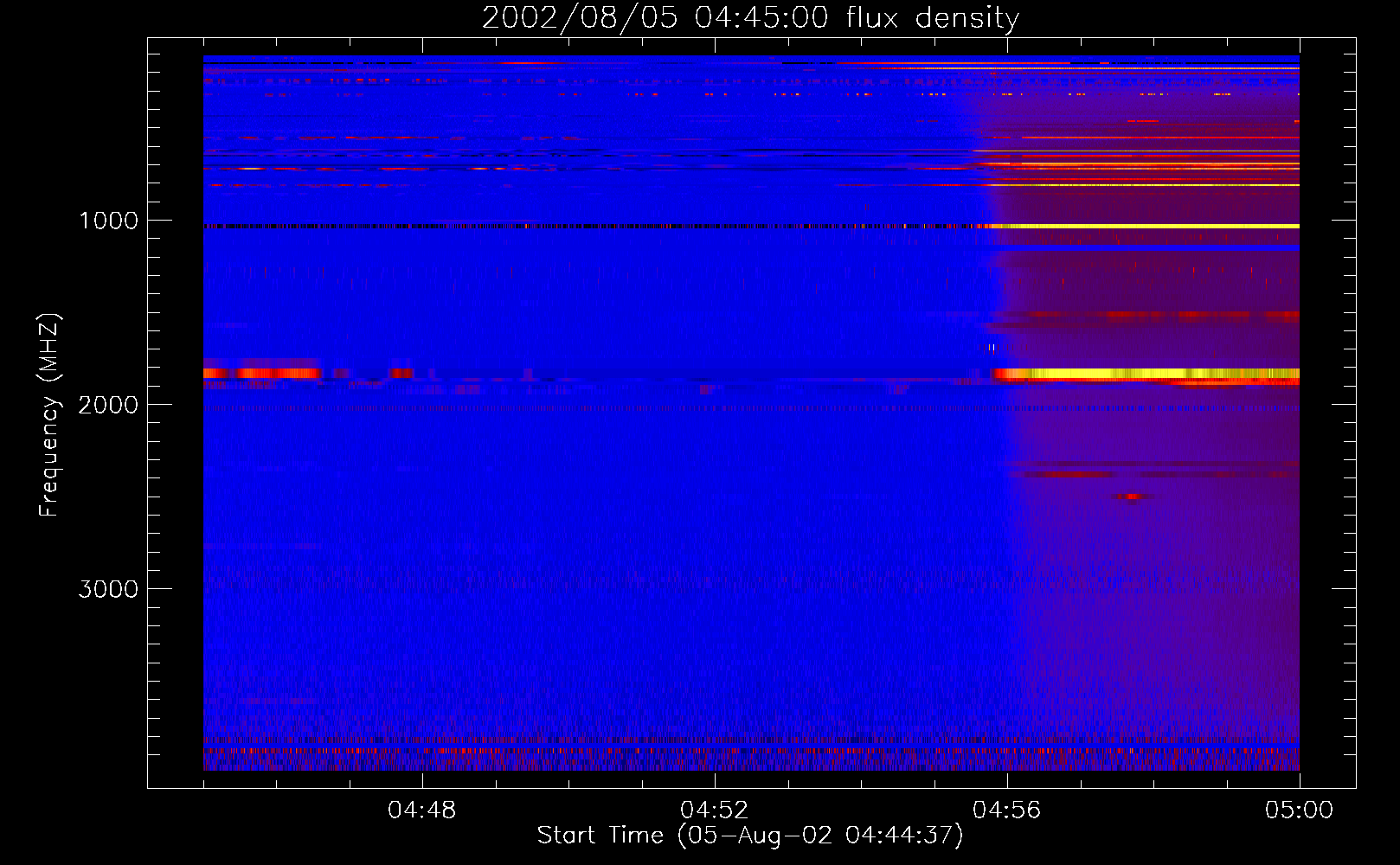Click the plot title '2002/08/05 04:45:00 flux density'
The height and width of the screenshot is (865, 1400).
tap(750, 17)
